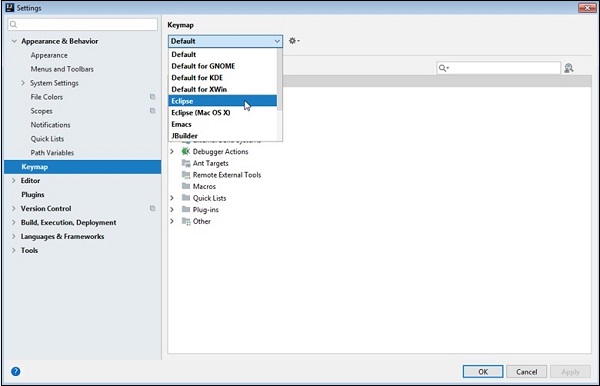Click the Help question mark icon

(x=16, y=371)
